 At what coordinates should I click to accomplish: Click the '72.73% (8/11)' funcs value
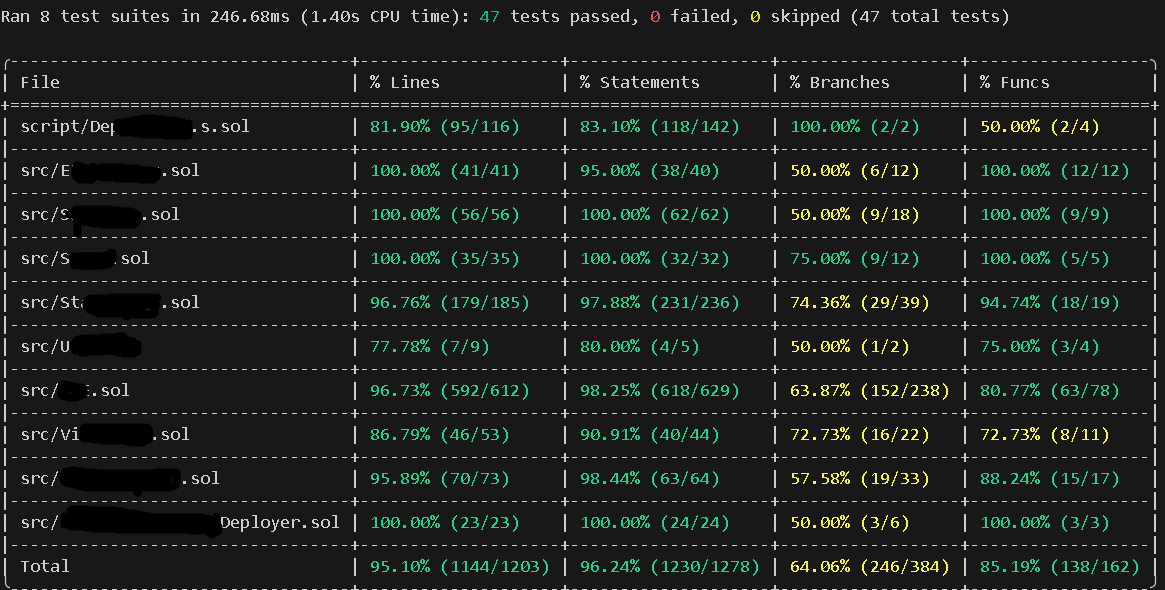click(1045, 434)
